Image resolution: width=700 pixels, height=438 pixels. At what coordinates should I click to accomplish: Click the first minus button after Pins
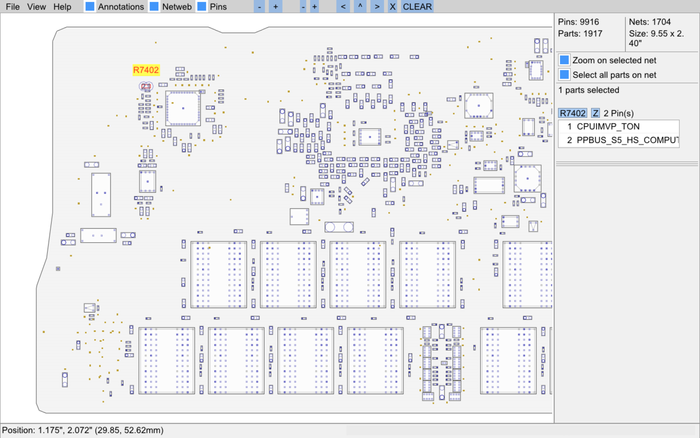tap(259, 7)
